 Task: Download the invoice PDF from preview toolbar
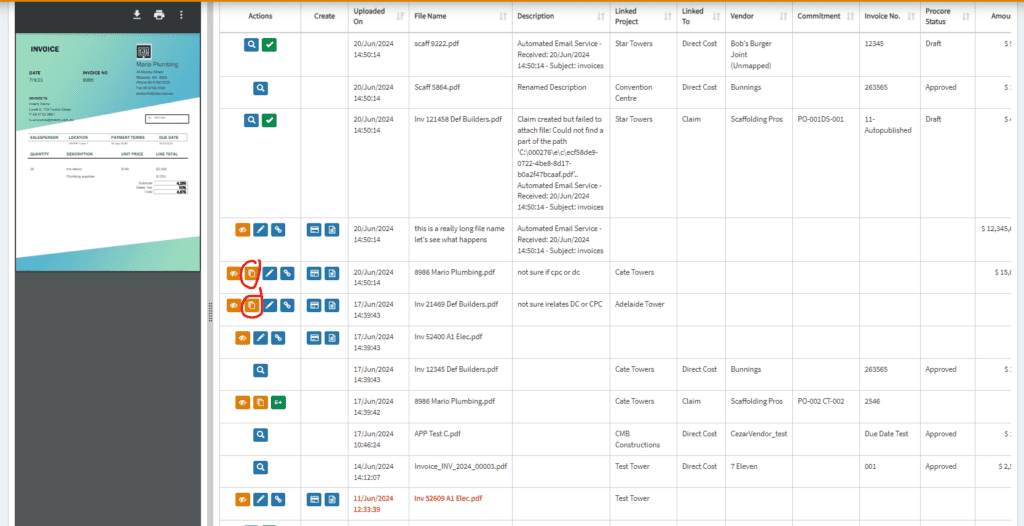(x=137, y=15)
